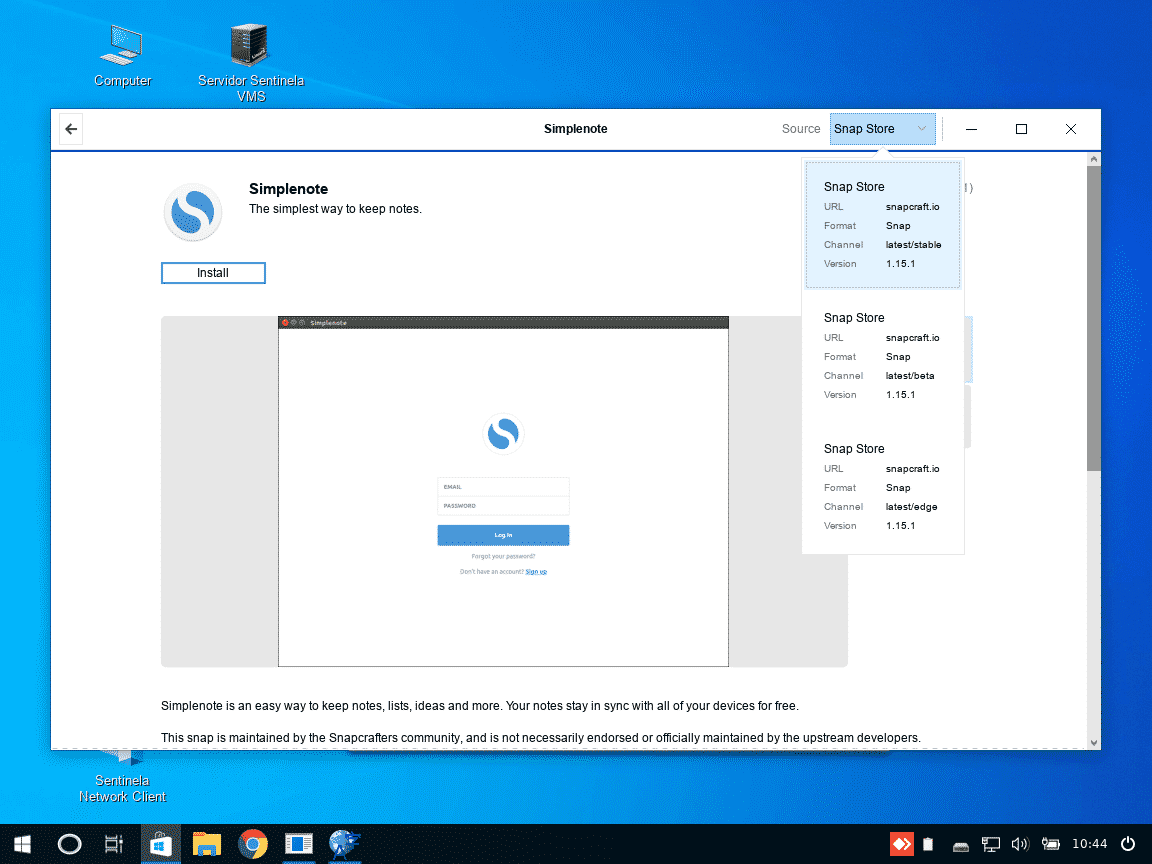The image size is (1152, 864).
Task: Open the Simplenote screenshot preview
Action: click(503, 491)
